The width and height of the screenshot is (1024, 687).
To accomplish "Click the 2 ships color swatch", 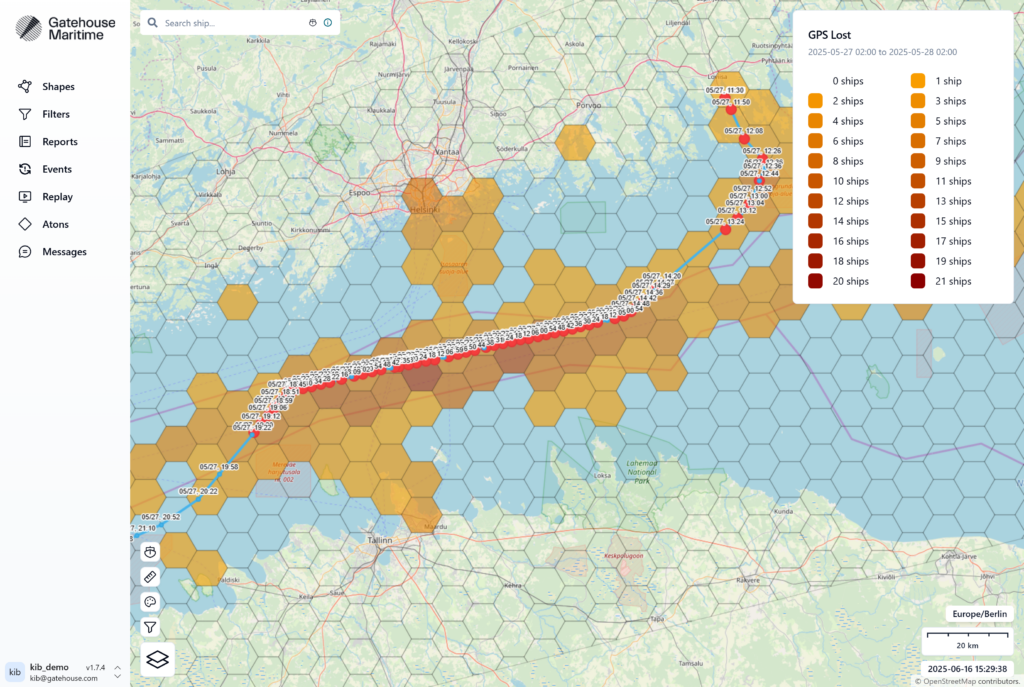I will (815, 101).
